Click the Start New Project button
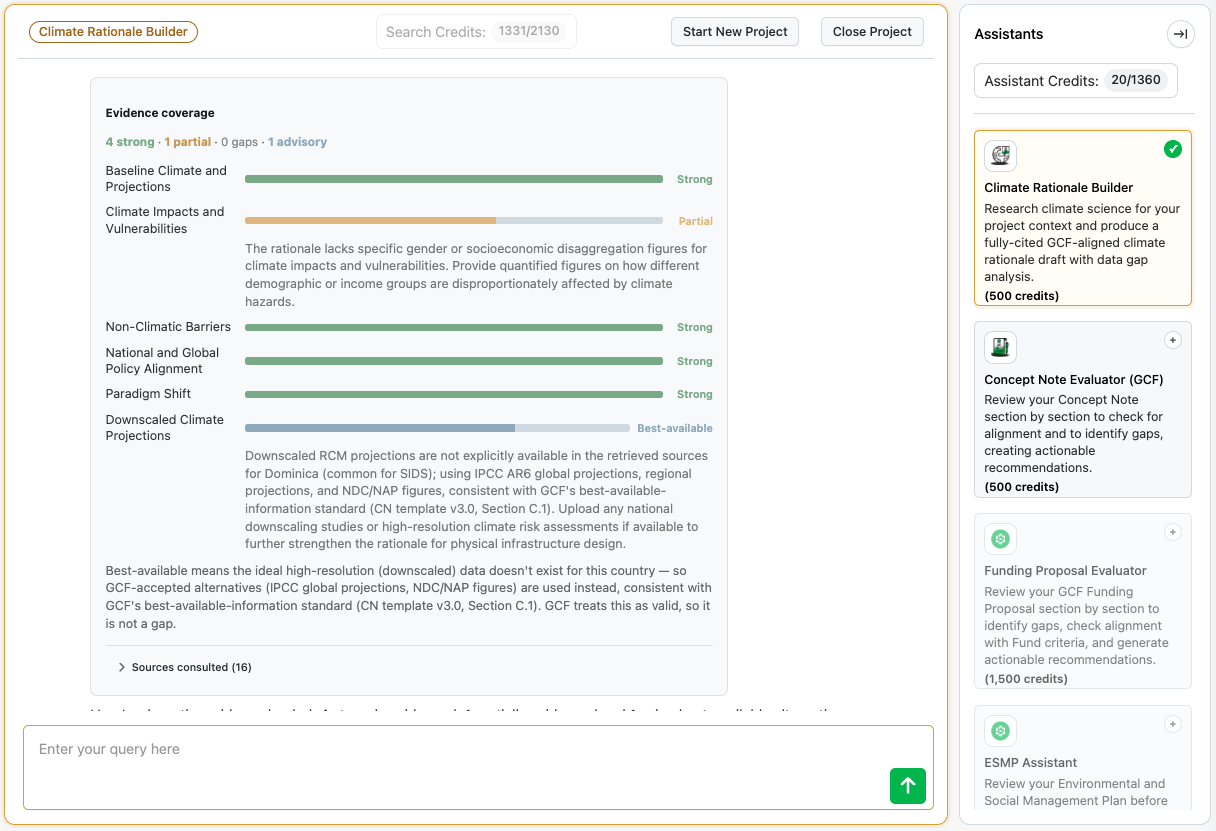Screen dimensions: 1216x831 coord(735,32)
